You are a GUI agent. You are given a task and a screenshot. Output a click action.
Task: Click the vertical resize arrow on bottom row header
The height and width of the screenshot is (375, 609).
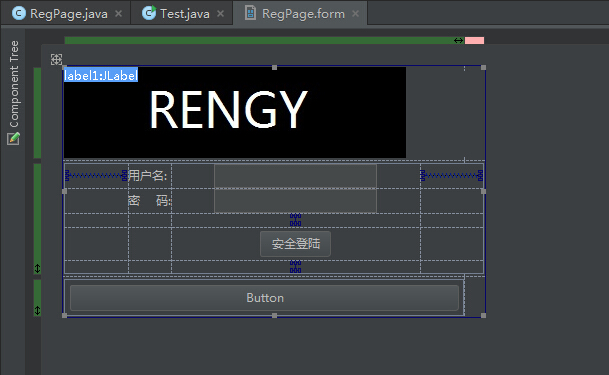(x=37, y=310)
